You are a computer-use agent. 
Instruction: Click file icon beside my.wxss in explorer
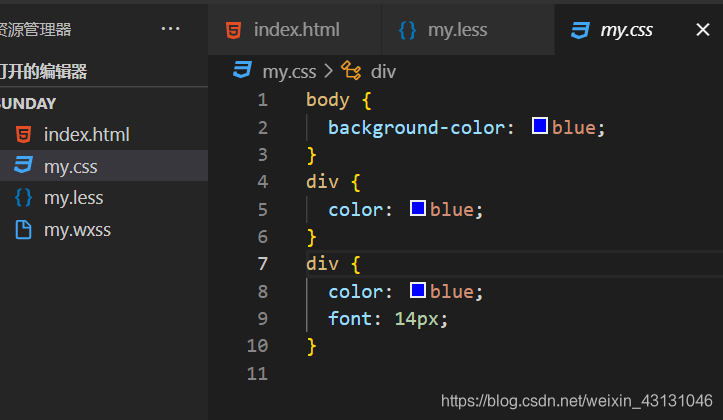(24, 230)
